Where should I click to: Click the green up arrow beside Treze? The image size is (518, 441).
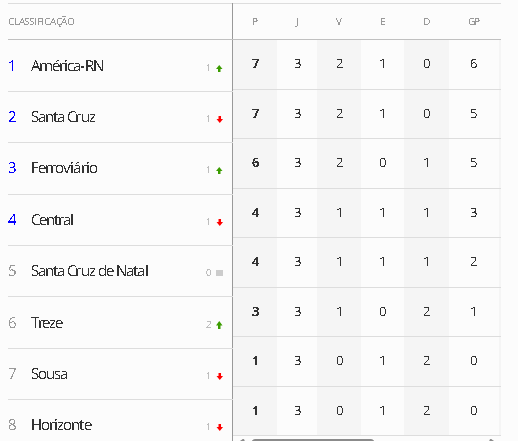pos(219,325)
